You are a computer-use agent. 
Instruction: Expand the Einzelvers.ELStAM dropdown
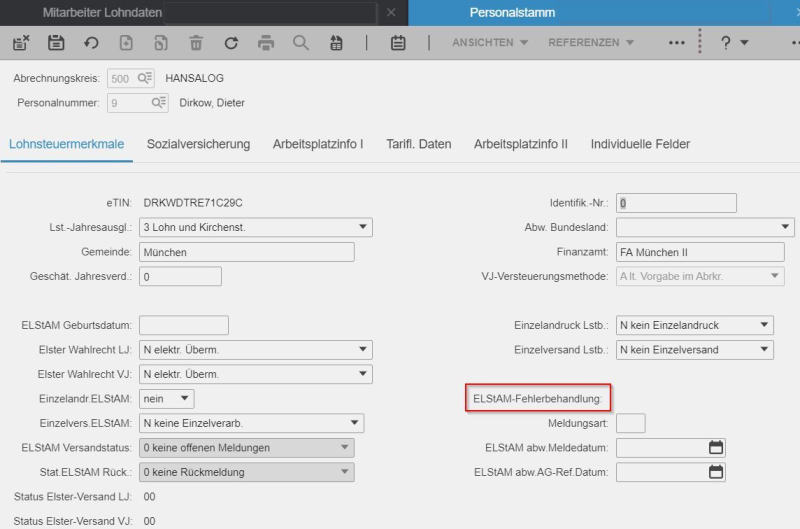354,423
